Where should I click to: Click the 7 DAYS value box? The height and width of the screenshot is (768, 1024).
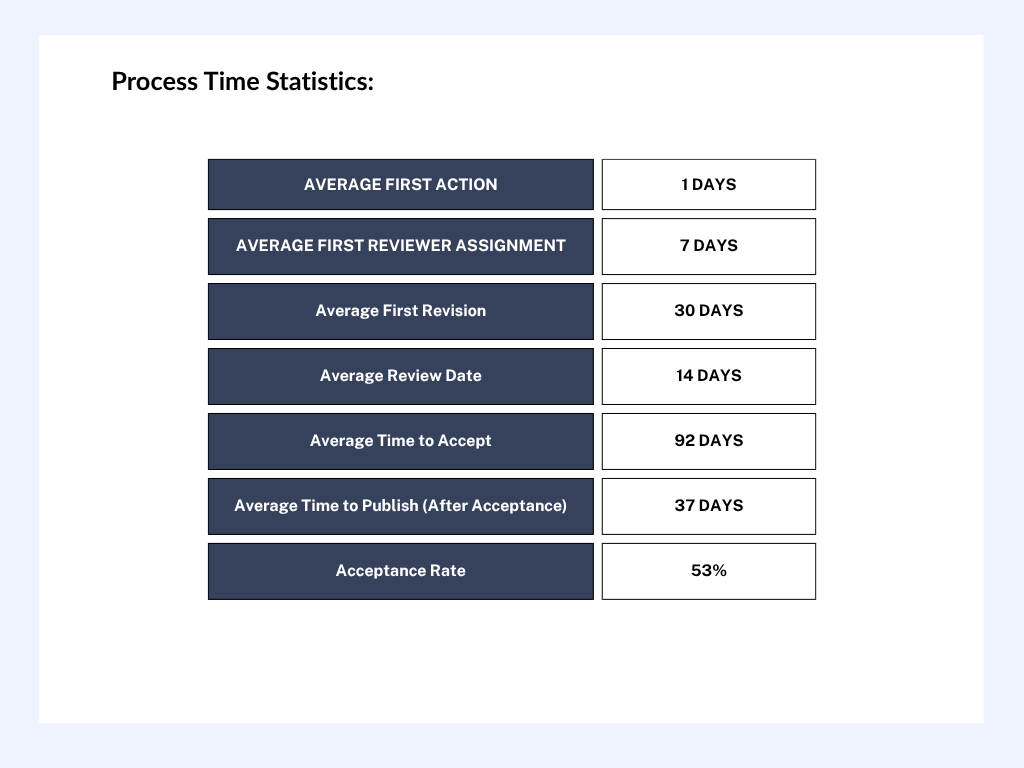[709, 246]
